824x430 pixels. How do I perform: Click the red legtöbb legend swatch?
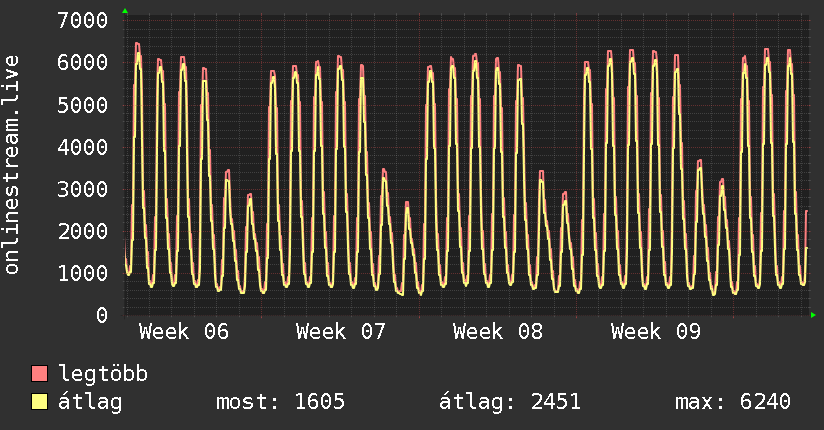coord(39,375)
